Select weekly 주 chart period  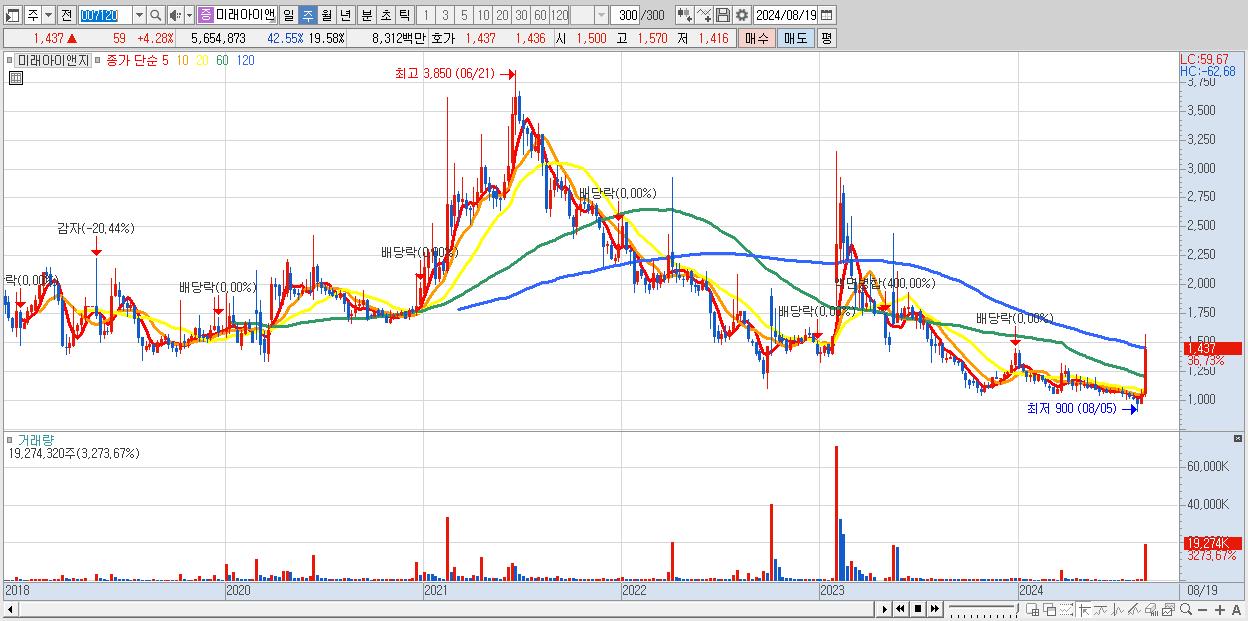pos(307,15)
